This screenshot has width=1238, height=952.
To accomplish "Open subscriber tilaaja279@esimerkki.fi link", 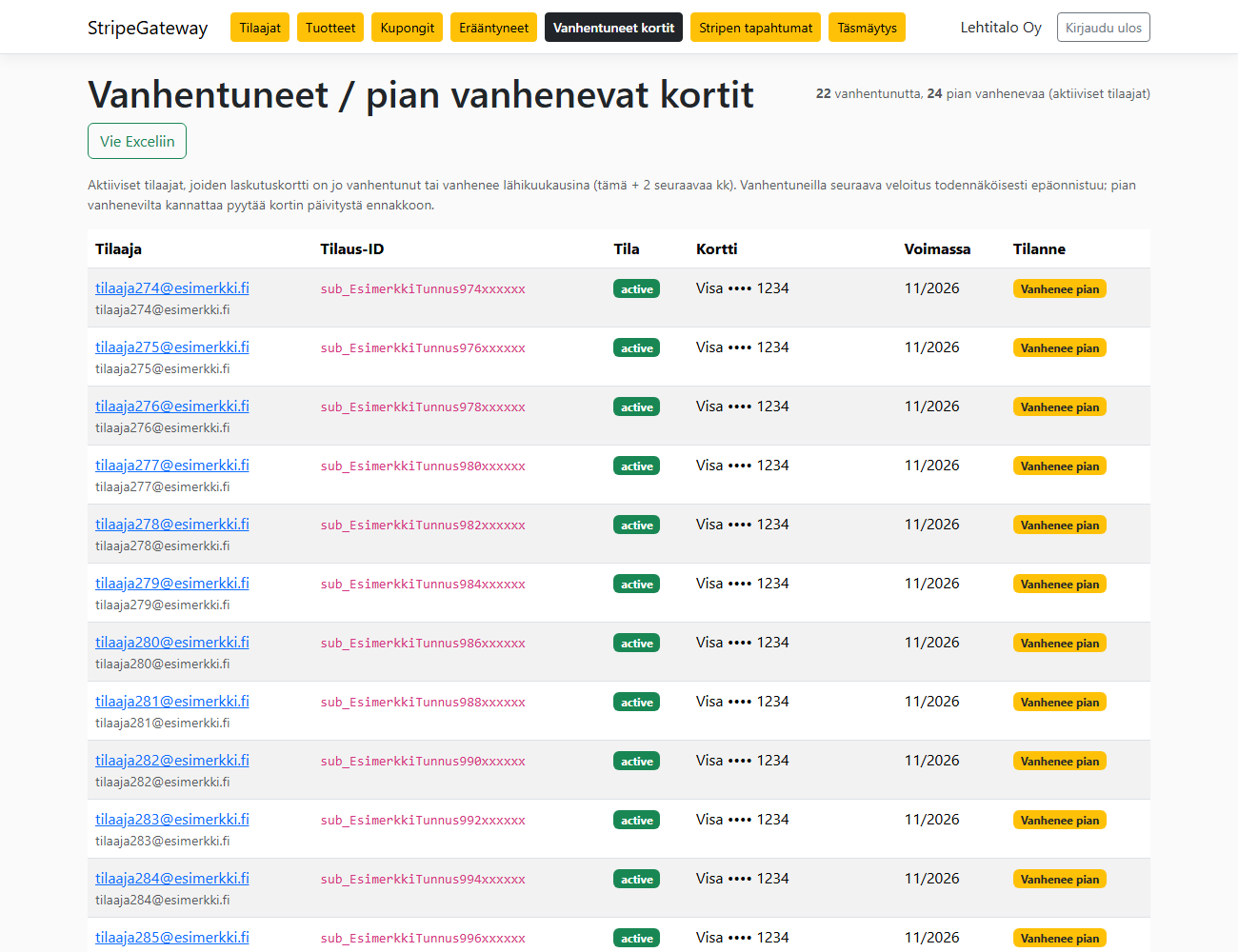I will click(x=172, y=584).
